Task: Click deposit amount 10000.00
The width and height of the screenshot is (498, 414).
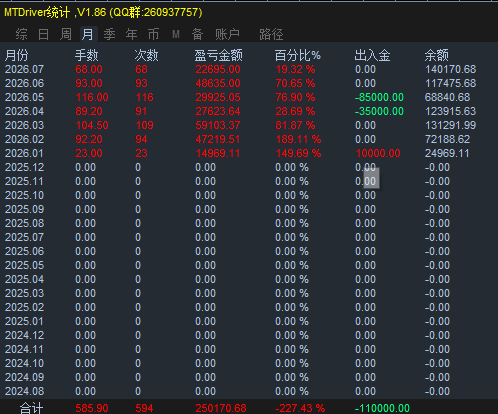Action: coord(378,153)
